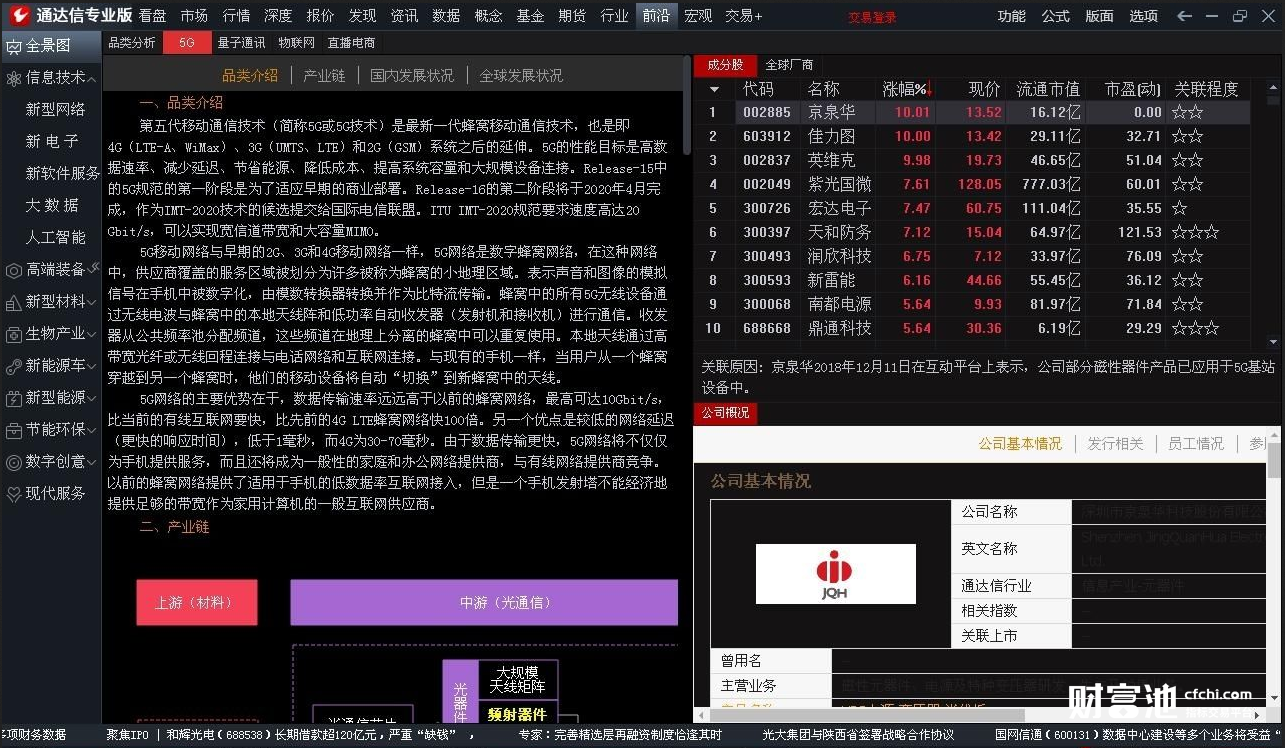The image size is (1285, 748).
Task: Click the back arrow in title bar
Action: coord(1185,16)
